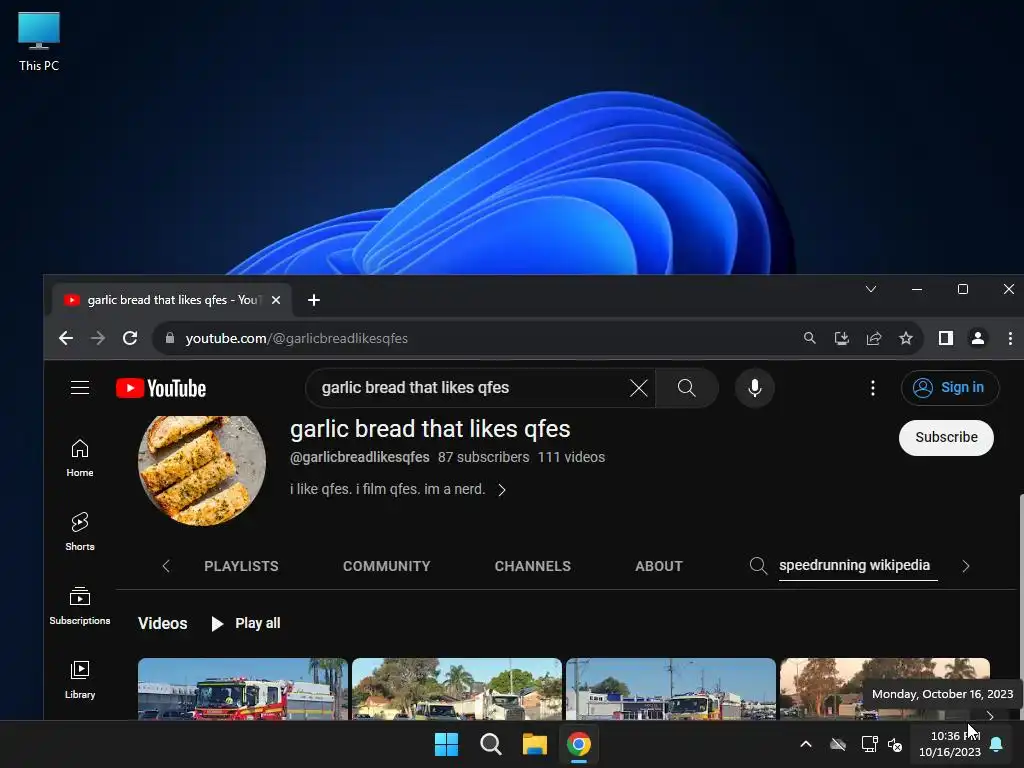Open first video thumbnail with red fire truck
The height and width of the screenshot is (768, 1024).
tap(242, 689)
